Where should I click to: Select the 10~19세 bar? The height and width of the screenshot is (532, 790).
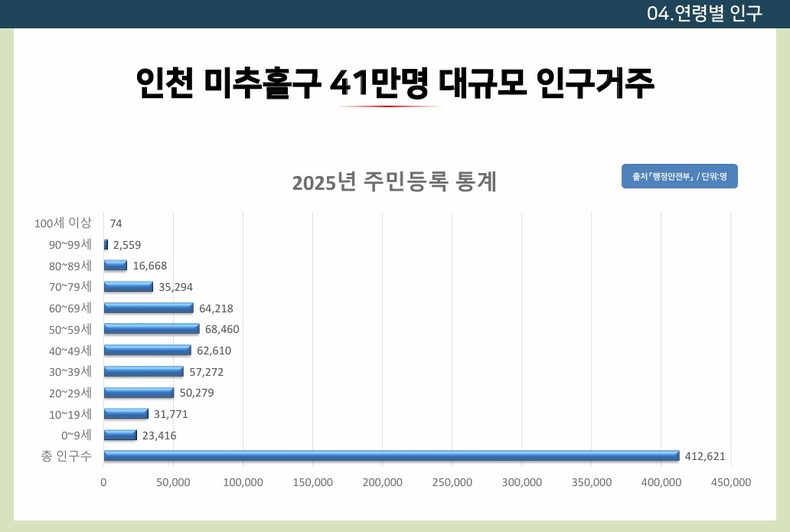[x=126, y=414]
